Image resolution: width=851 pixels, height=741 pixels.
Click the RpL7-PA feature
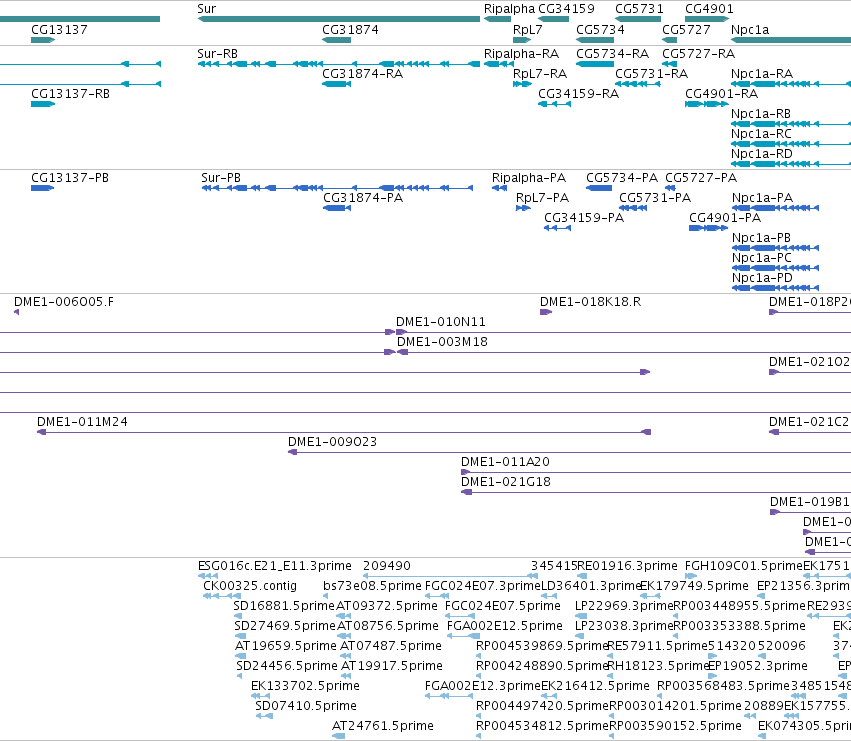[523, 208]
